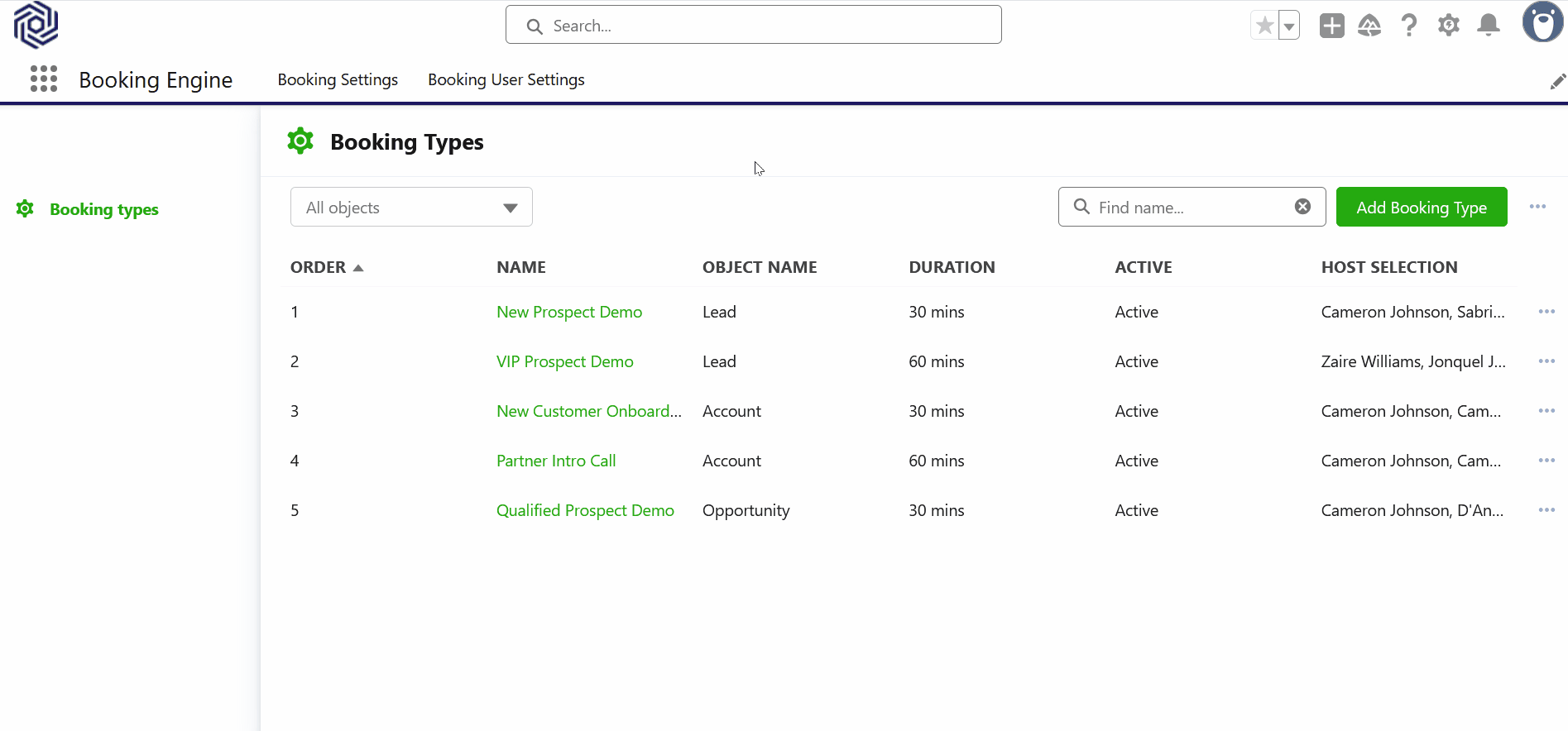The image size is (1568, 731).
Task: Open the VIP Prospect Demo link
Action: pos(564,362)
